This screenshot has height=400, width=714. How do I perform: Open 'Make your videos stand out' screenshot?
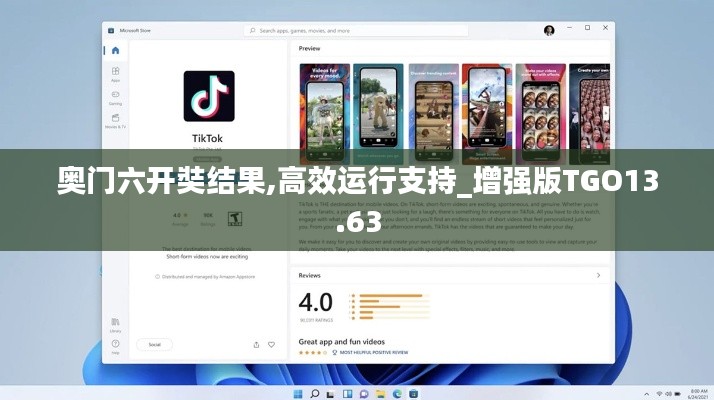pos(541,114)
